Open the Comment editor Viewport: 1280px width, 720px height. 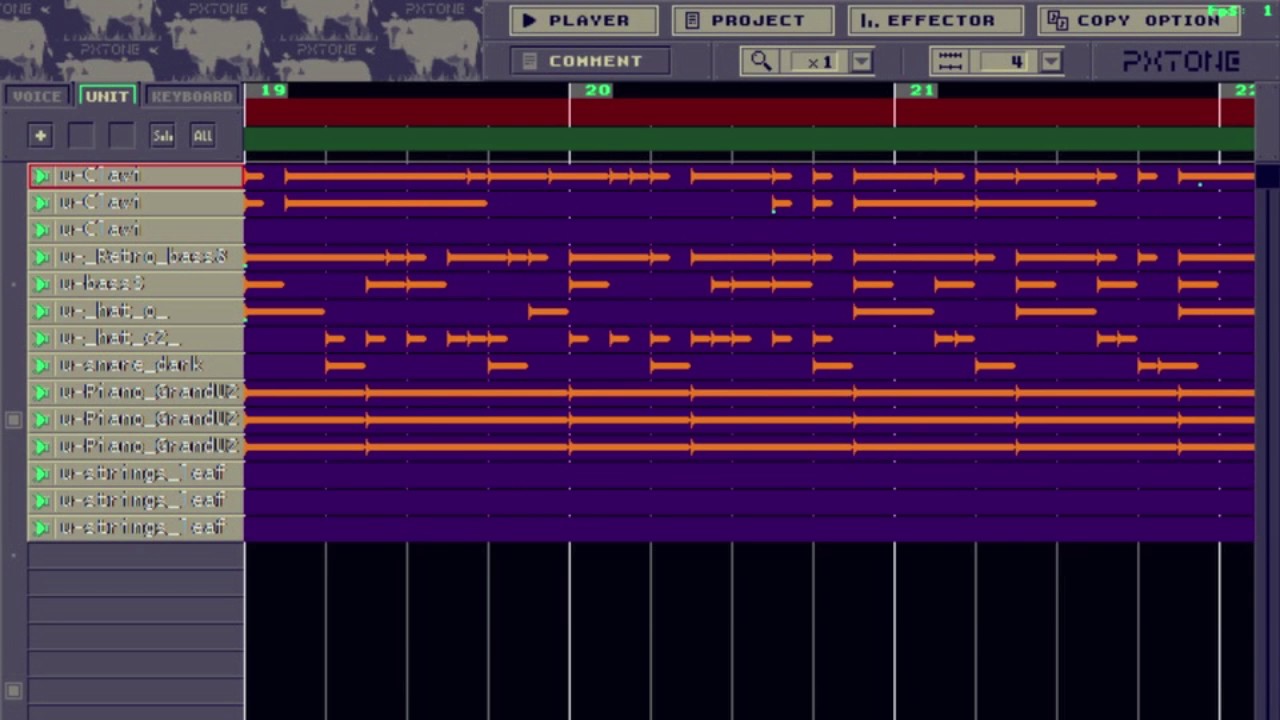point(590,61)
